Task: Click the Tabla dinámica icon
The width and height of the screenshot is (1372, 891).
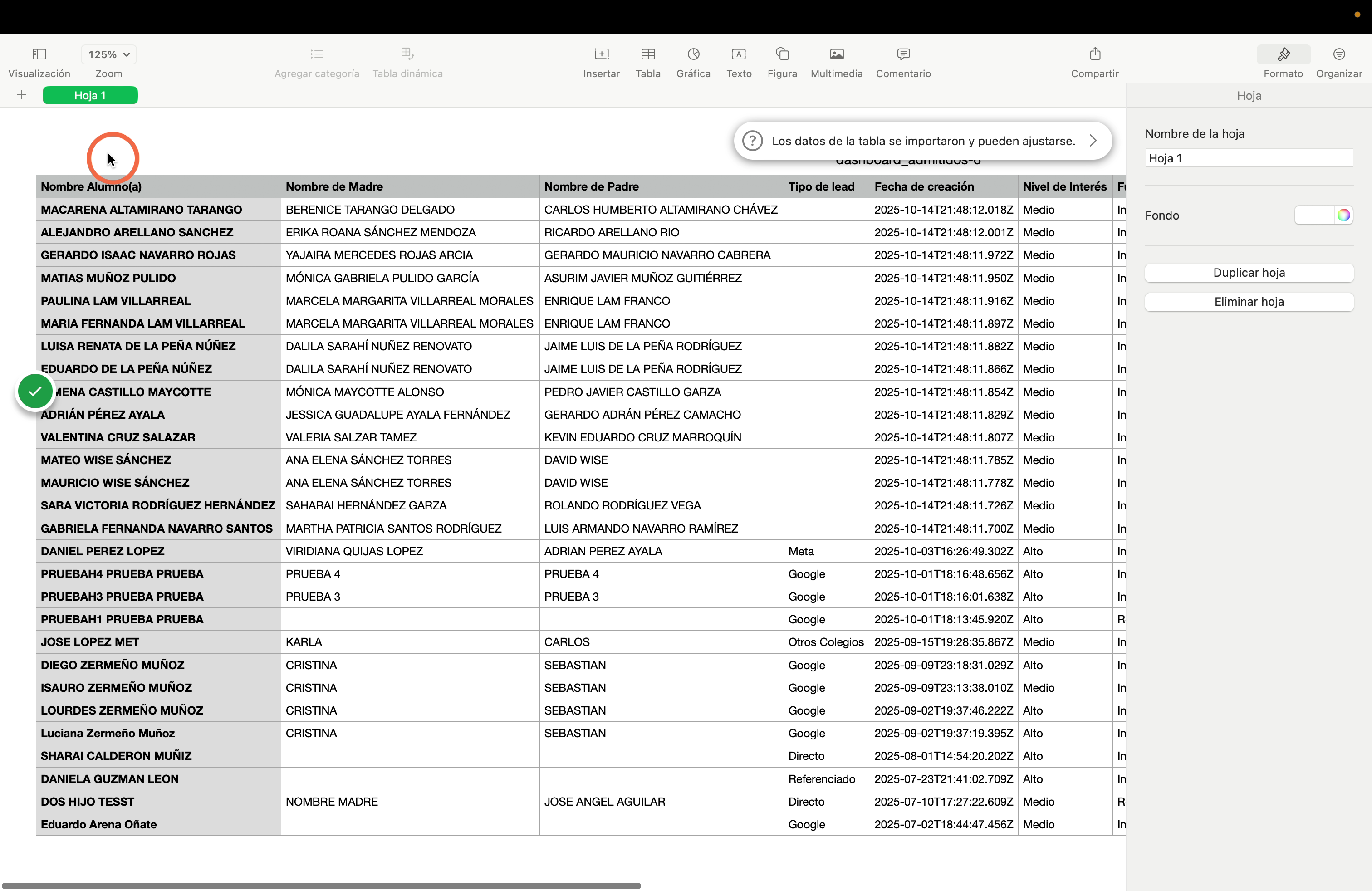Action: pos(407,54)
